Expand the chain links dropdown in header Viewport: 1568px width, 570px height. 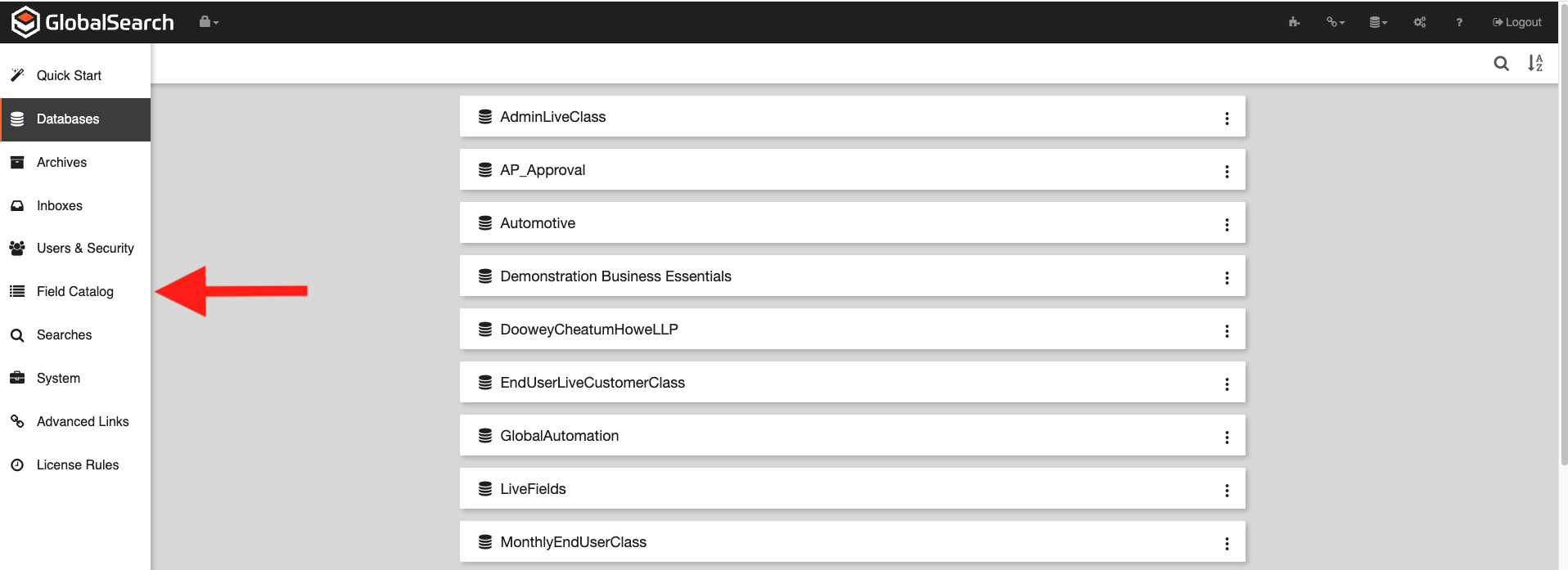1336,22
